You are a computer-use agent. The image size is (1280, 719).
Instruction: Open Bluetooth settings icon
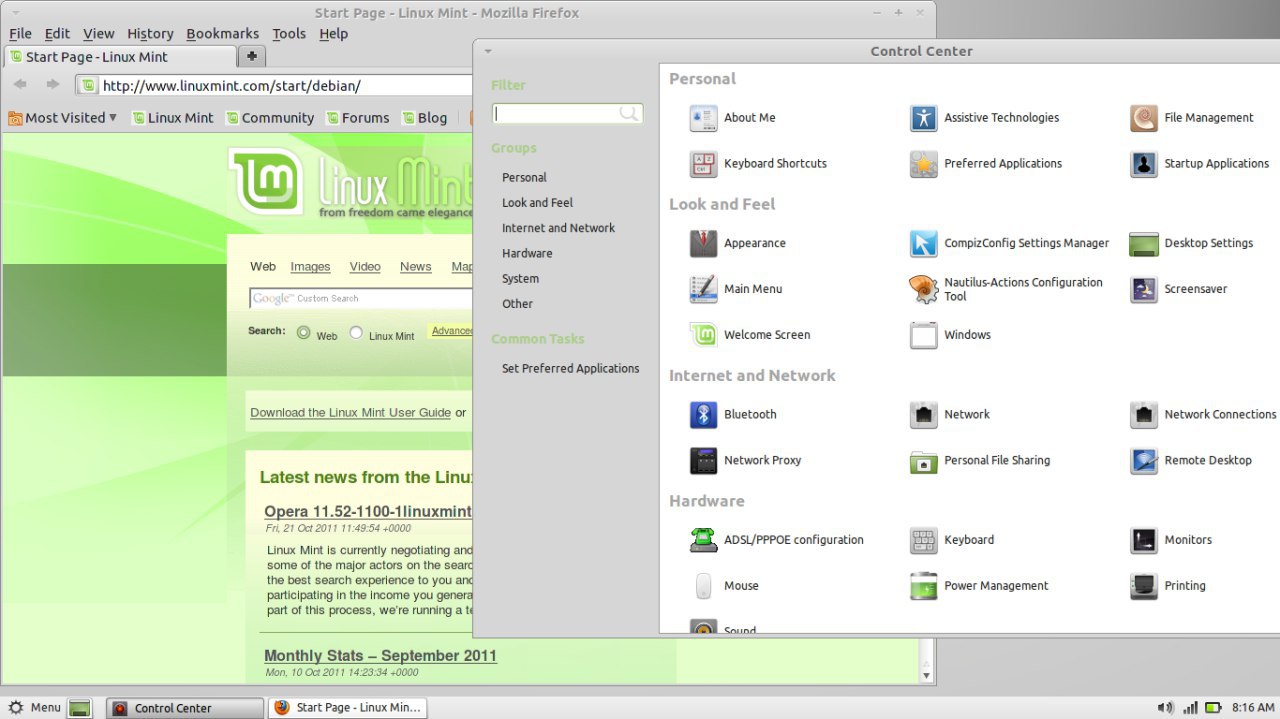click(x=703, y=414)
